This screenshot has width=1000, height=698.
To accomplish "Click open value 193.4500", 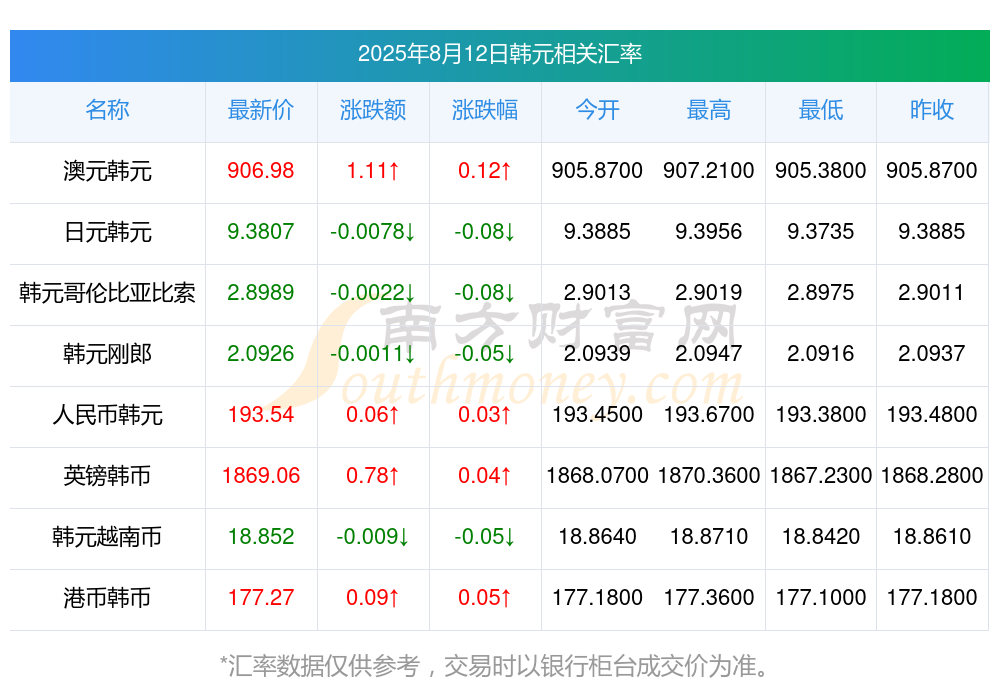I will coord(597,415).
